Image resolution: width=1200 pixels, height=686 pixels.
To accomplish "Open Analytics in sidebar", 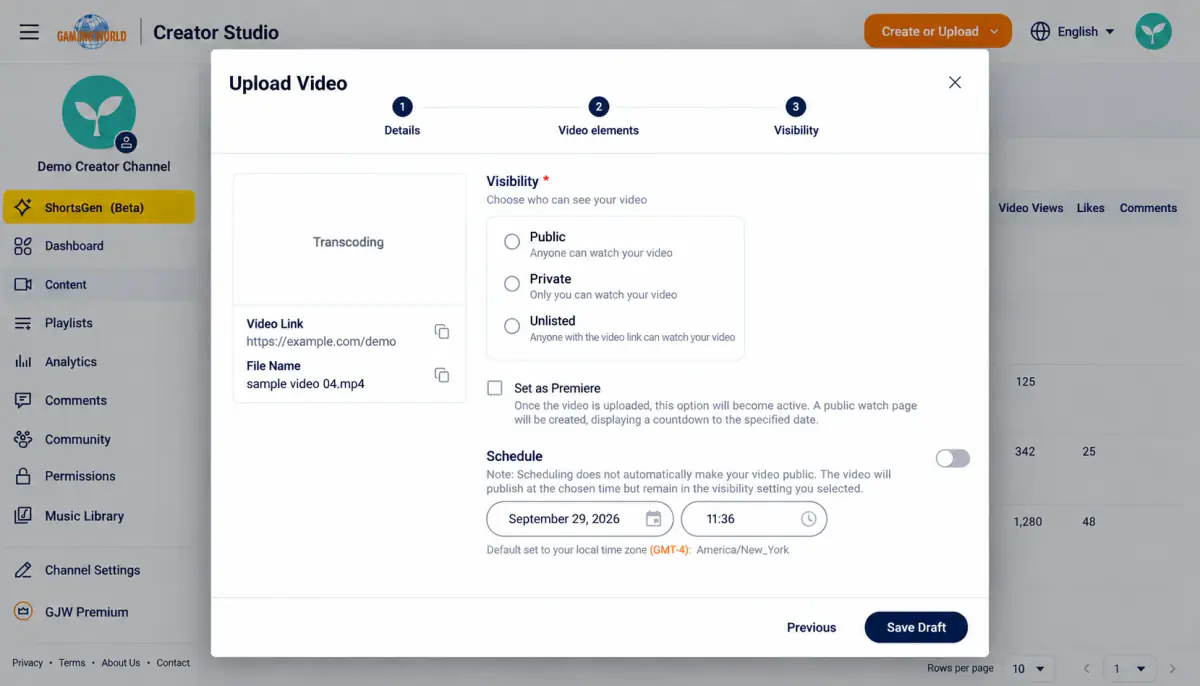I will pos(98,362).
